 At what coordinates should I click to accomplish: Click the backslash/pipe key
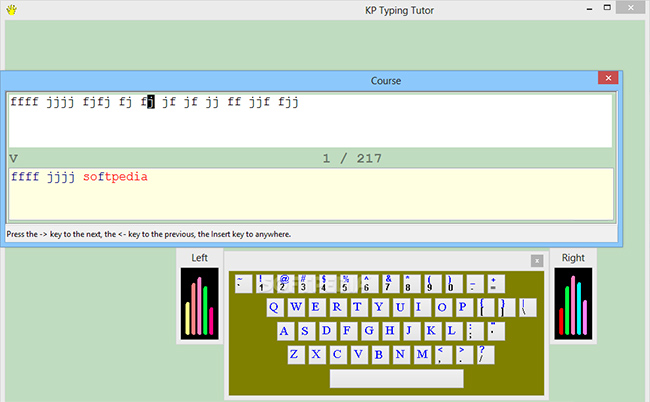527,308
